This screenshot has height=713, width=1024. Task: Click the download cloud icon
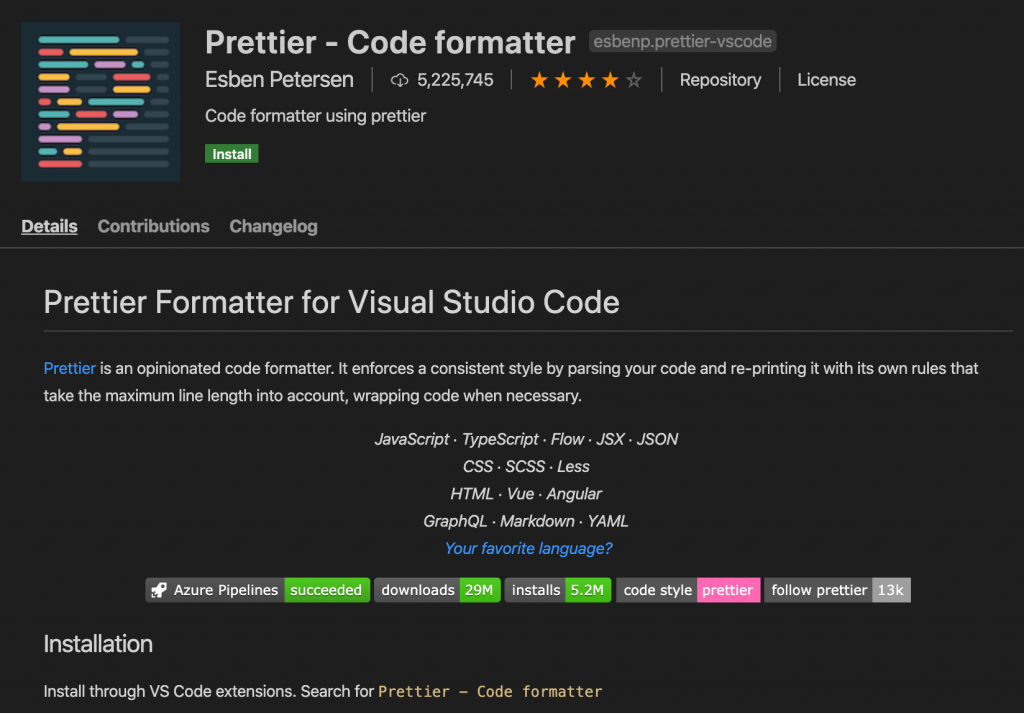point(399,80)
